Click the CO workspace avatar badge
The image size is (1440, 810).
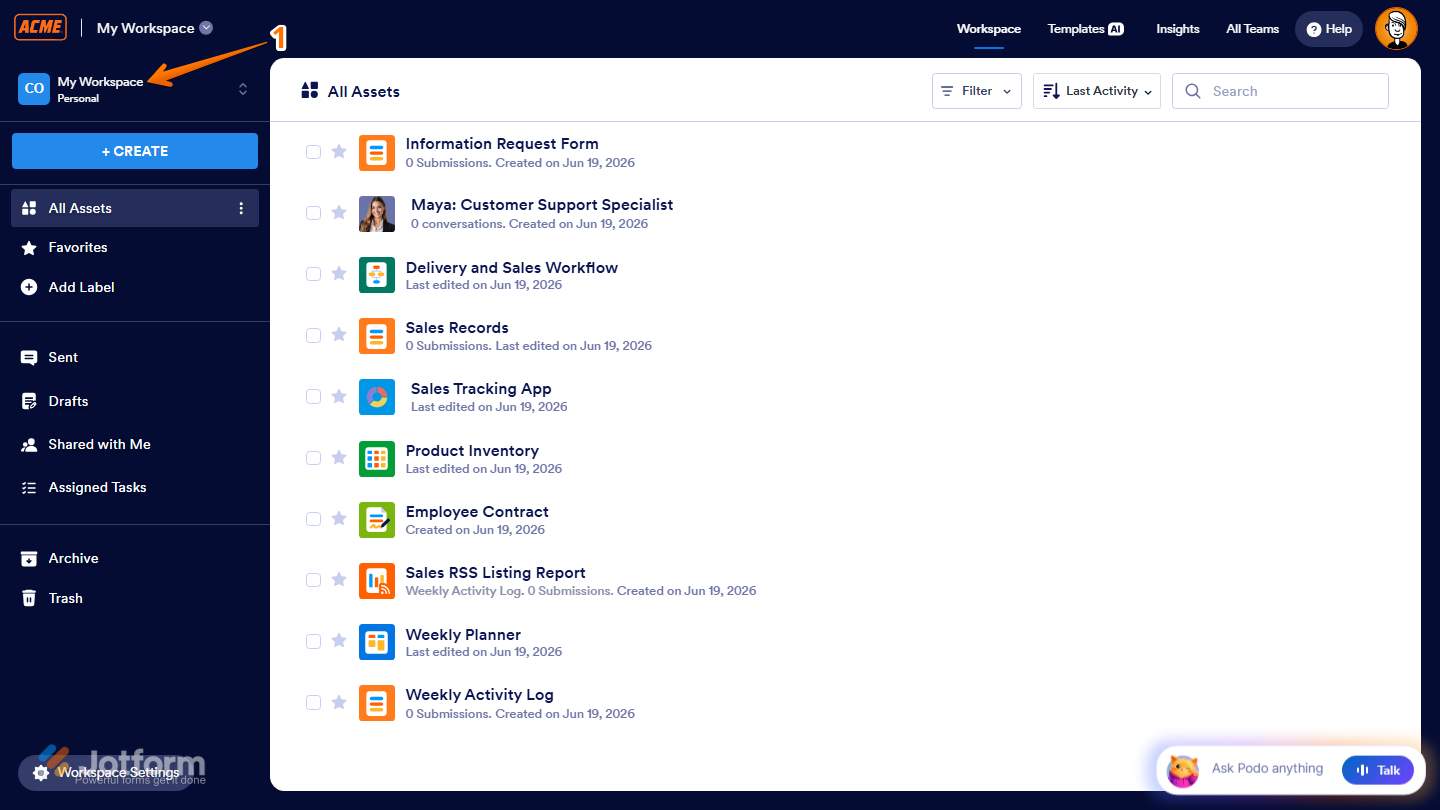(x=34, y=89)
